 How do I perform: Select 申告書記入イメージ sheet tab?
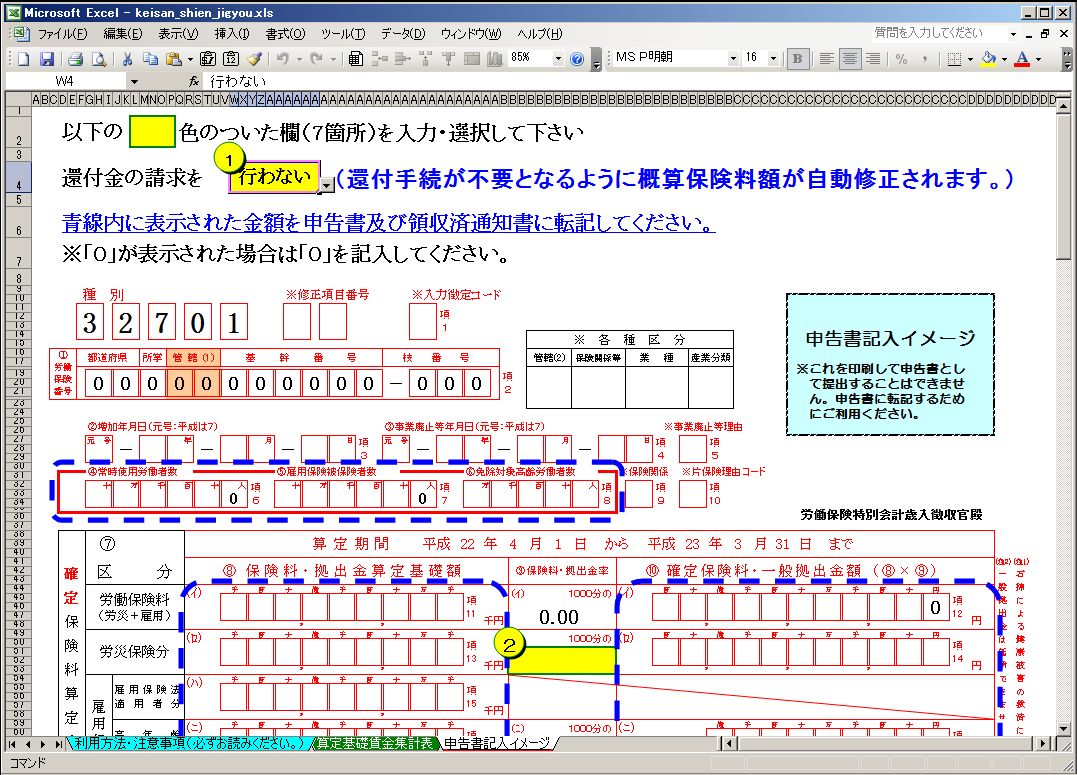tap(497, 743)
